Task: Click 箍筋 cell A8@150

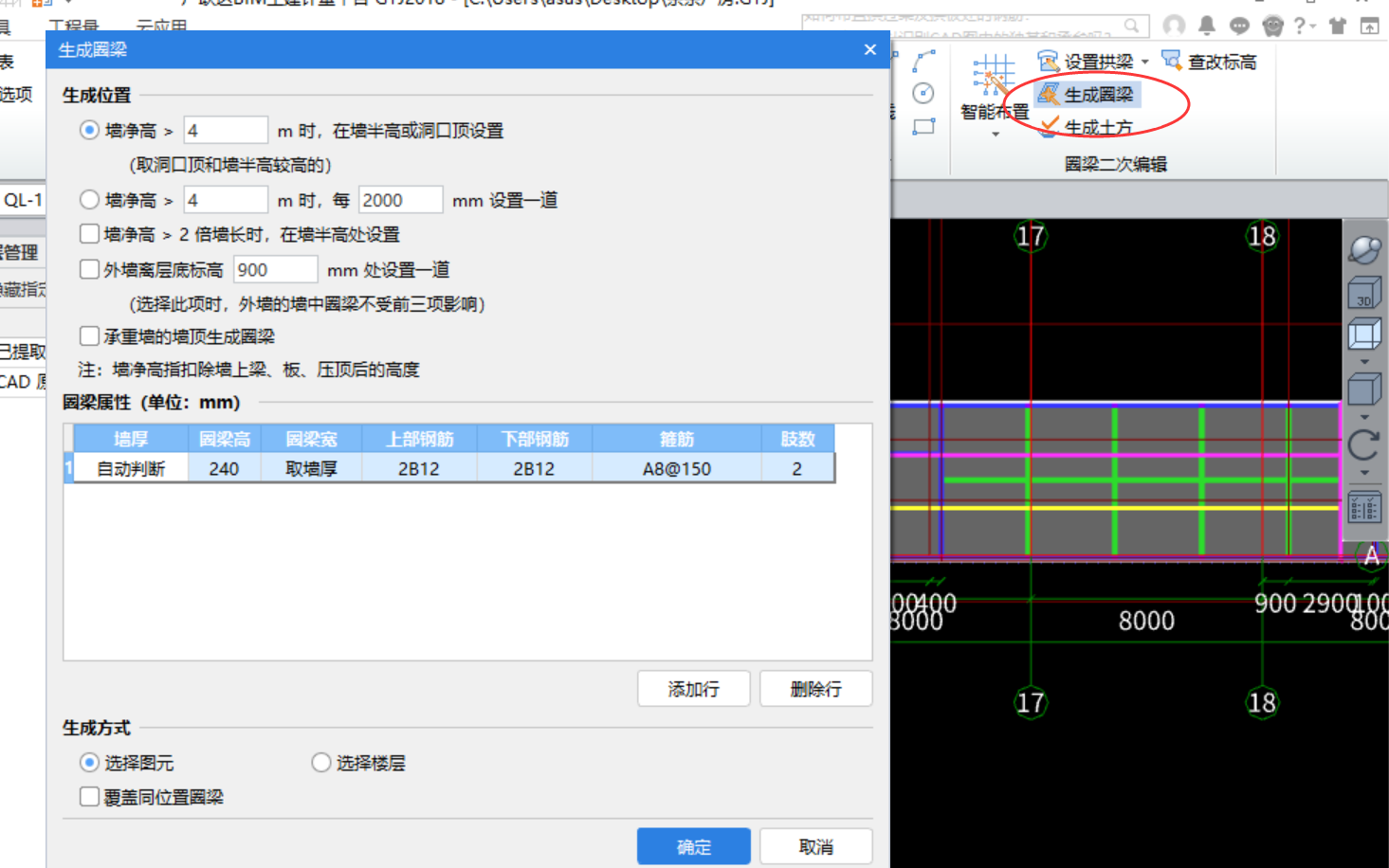Action: coord(677,469)
